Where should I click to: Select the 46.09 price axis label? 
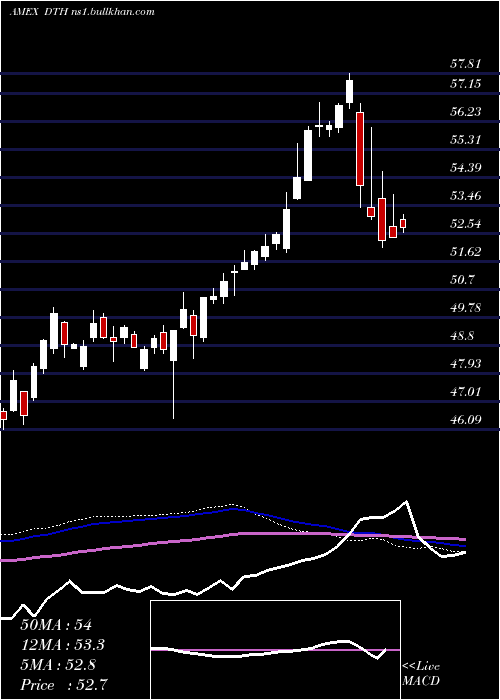click(x=466, y=420)
